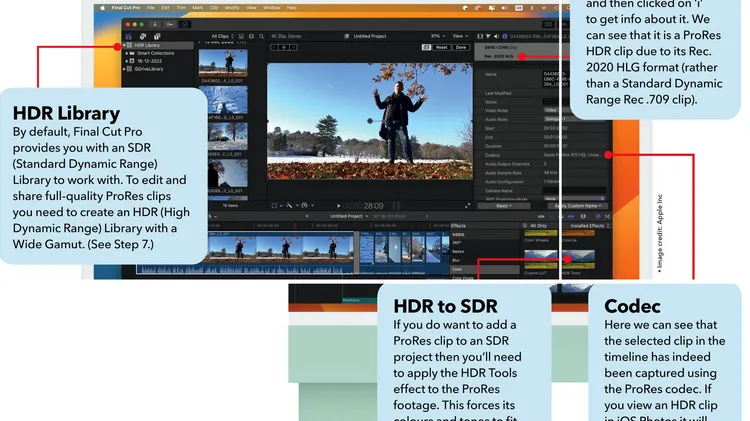Play the viewer with the play button
The width and height of the screenshot is (750, 421).
[338, 206]
